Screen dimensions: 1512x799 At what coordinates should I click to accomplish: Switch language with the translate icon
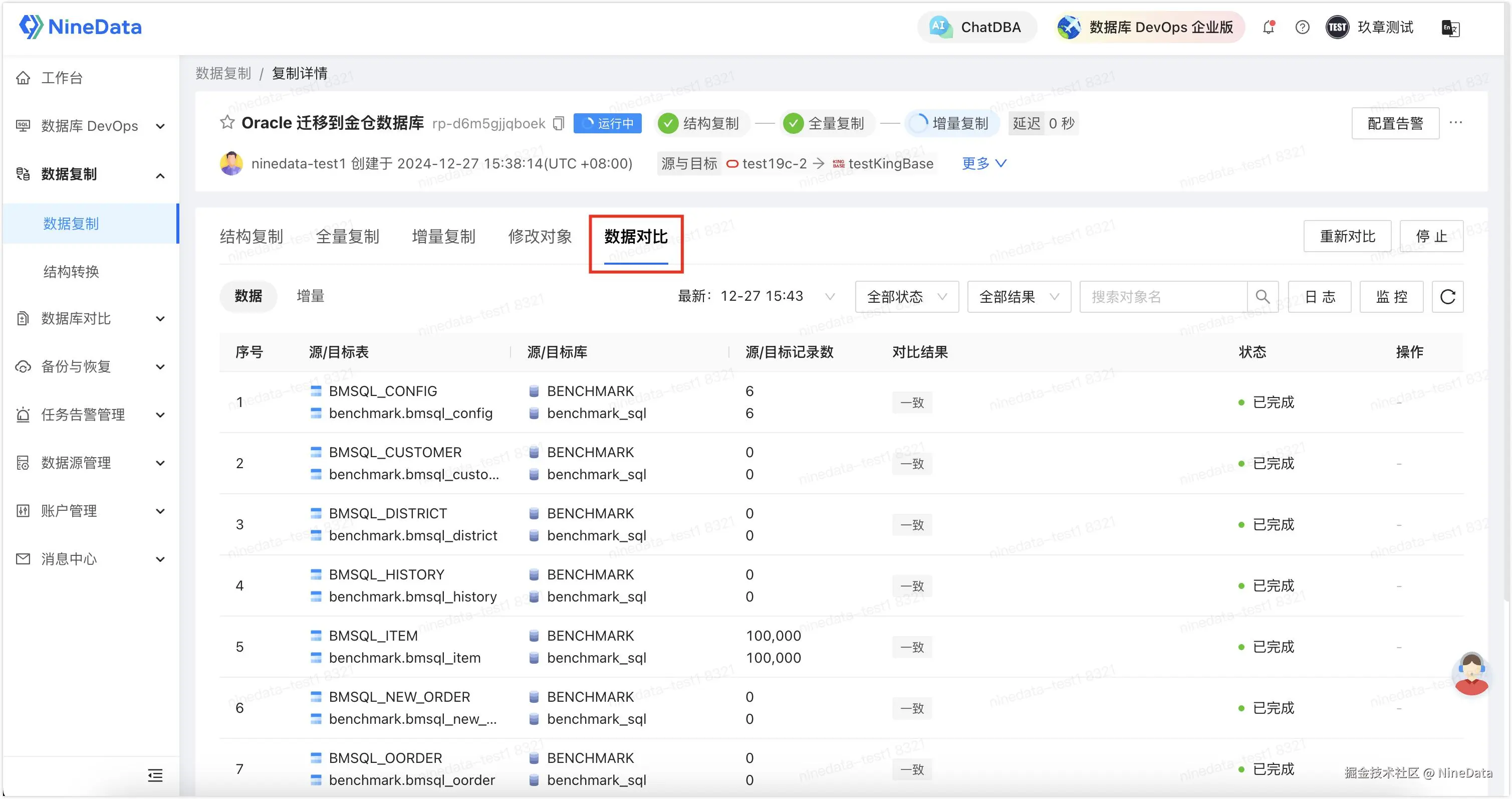click(1450, 28)
